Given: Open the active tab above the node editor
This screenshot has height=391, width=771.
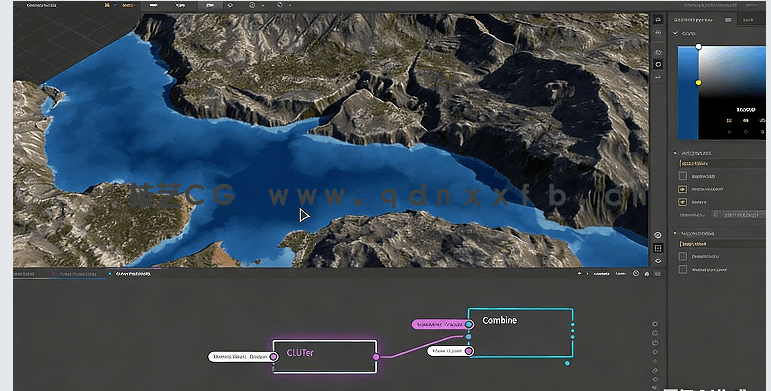Looking at the screenshot, I should click(133, 273).
